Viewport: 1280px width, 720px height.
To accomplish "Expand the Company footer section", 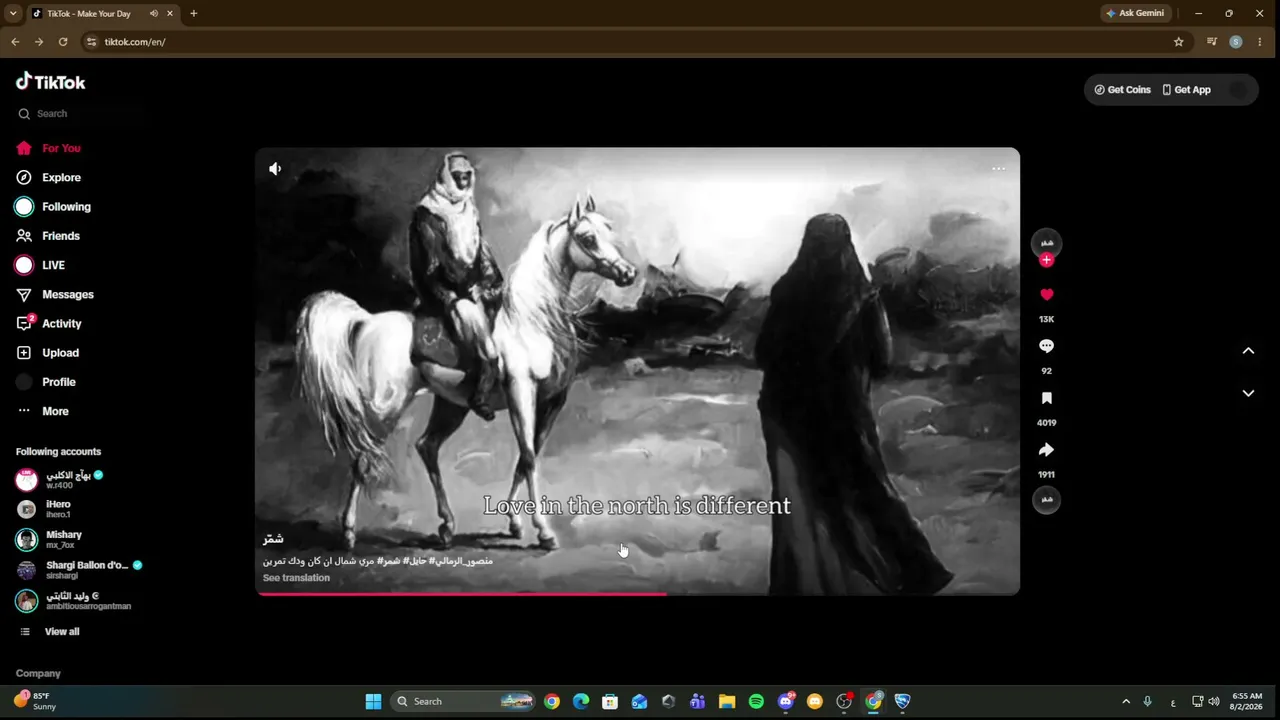I will coord(38,674).
